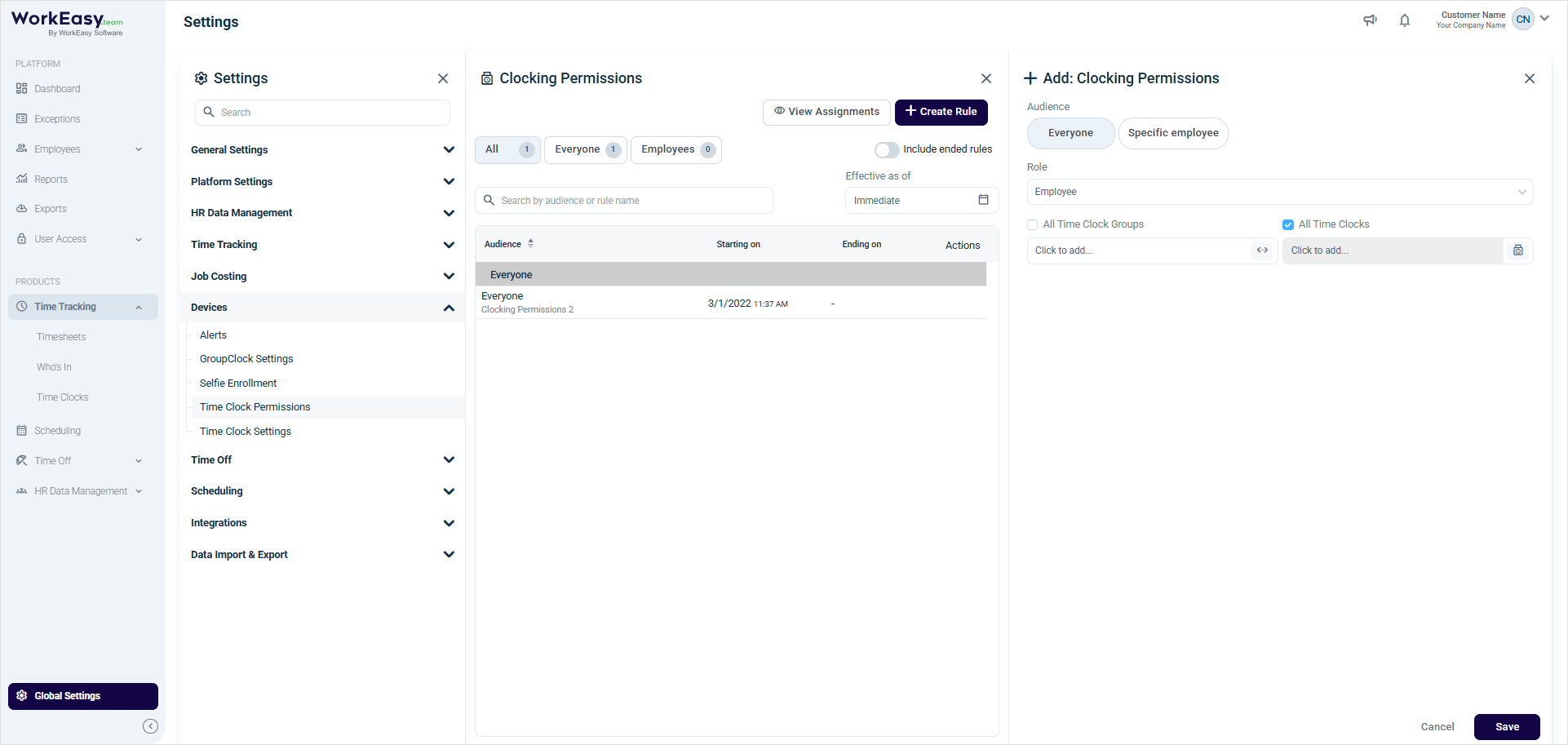Viewport: 1568px width, 745px height.
Task: Open Exports in the sidebar
Action: click(x=51, y=209)
